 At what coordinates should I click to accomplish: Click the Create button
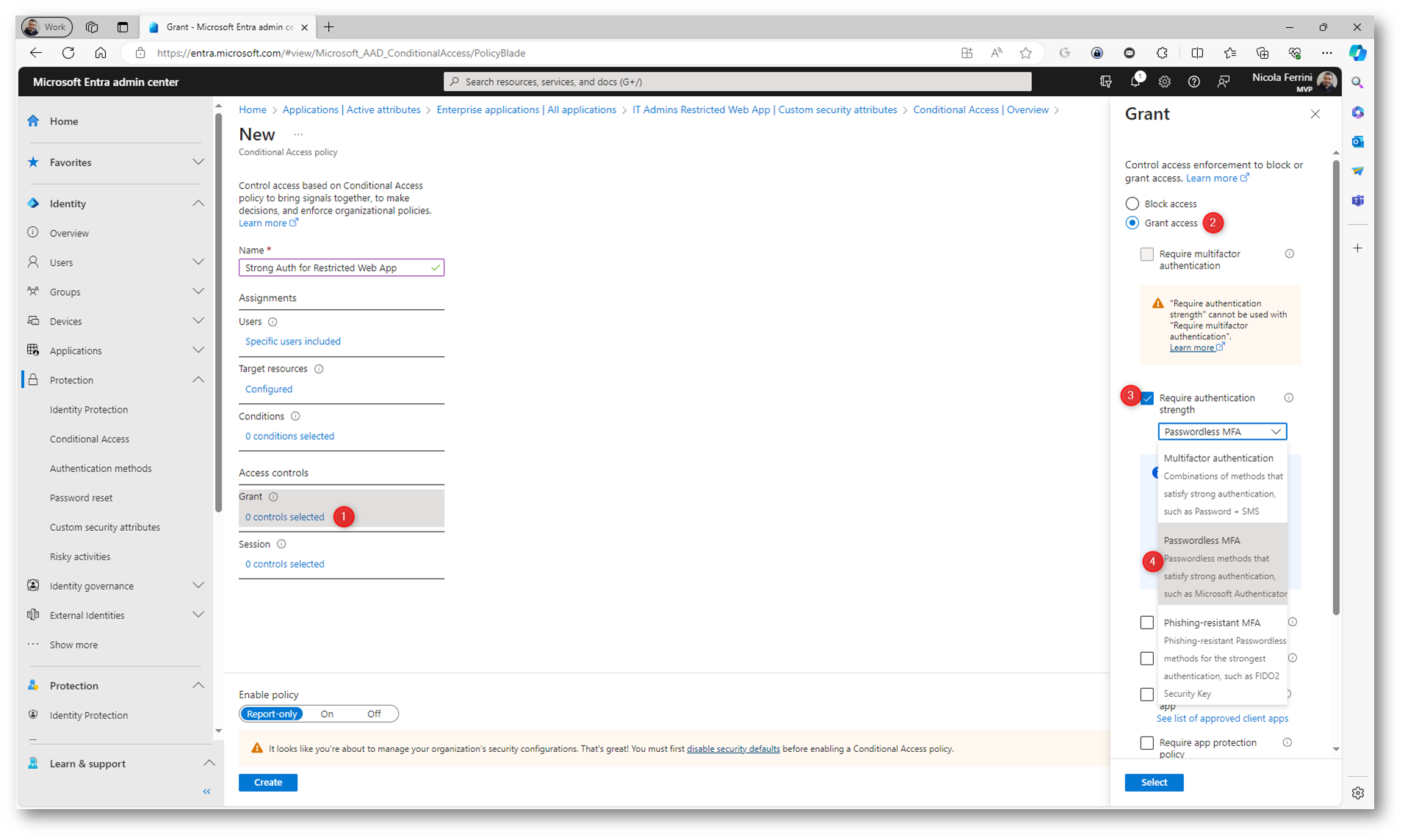[268, 783]
